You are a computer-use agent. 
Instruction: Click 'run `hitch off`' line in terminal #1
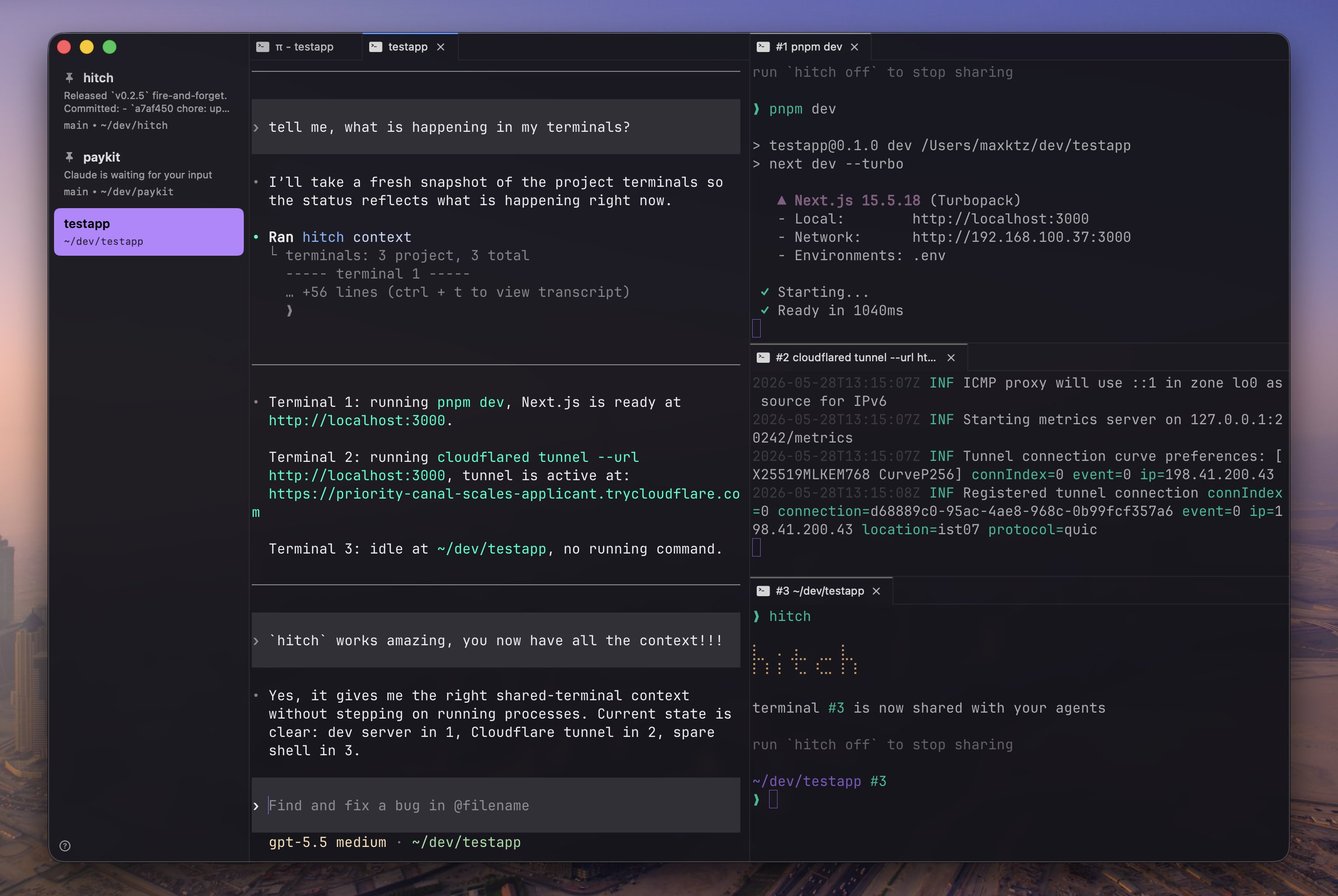[x=883, y=72]
